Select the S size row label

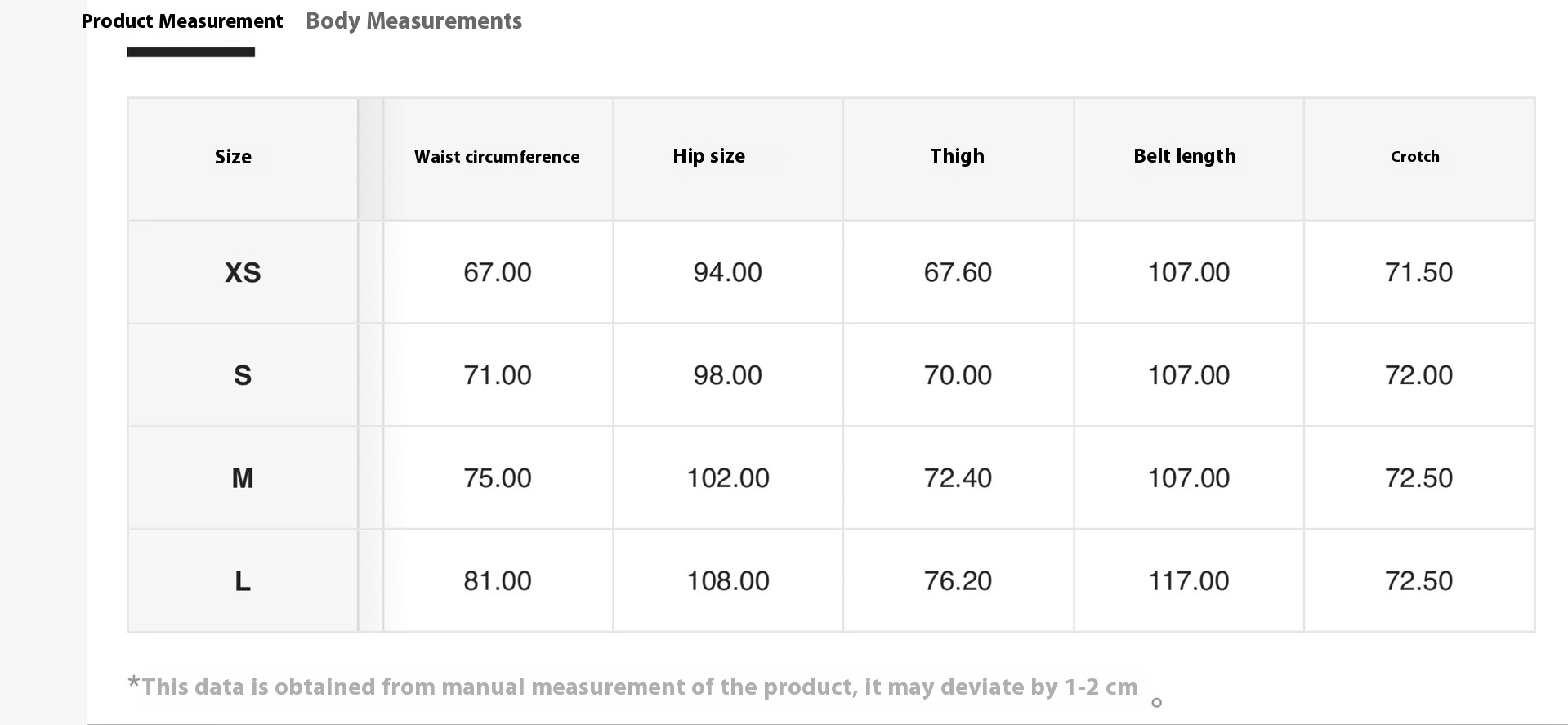(243, 375)
